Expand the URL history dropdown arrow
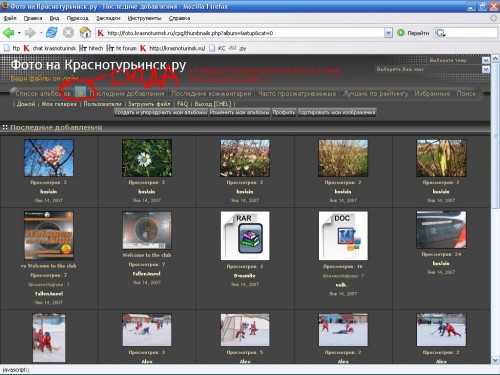500x375 pixels. coord(388,33)
